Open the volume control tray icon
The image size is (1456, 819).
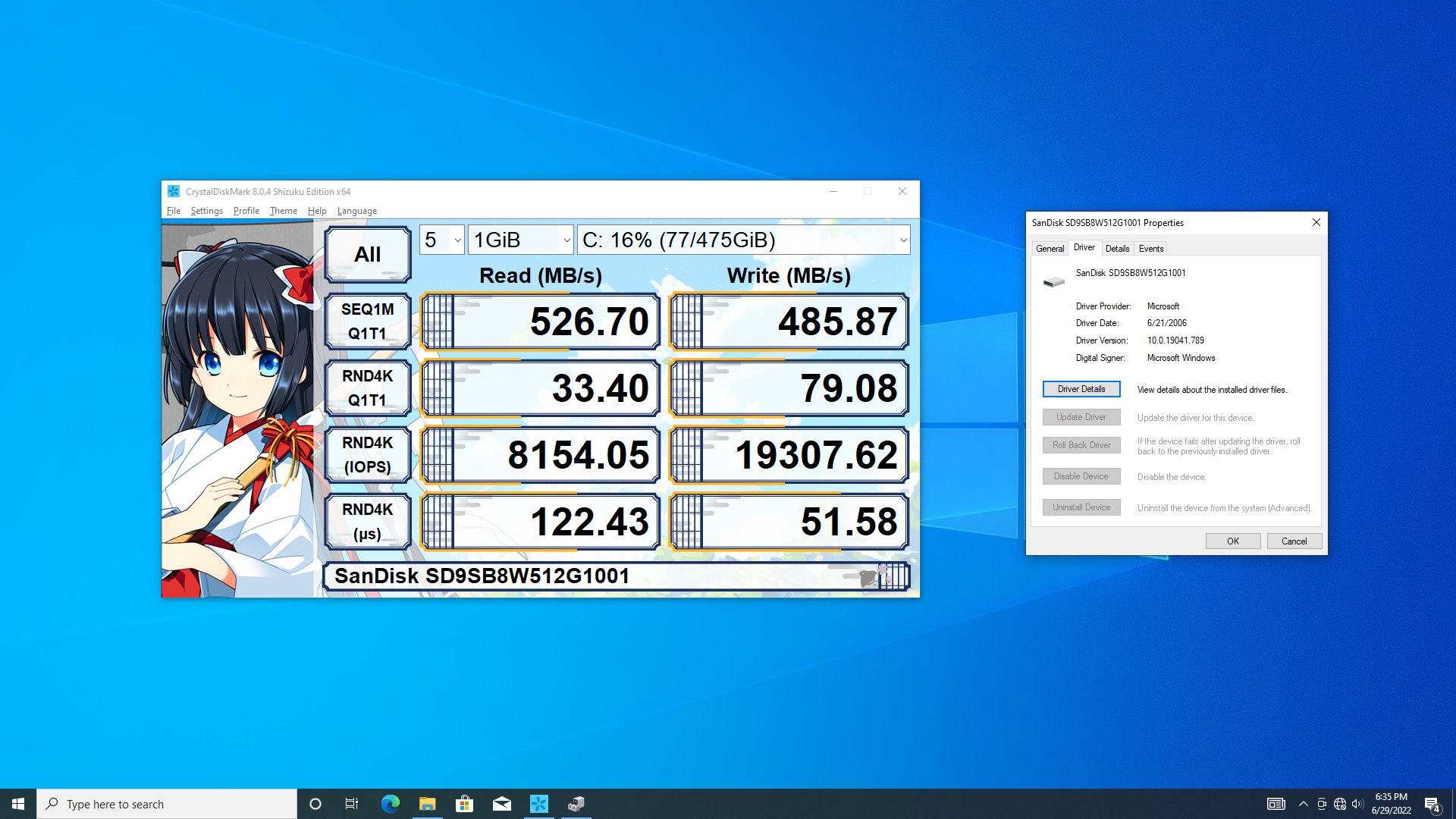pyautogui.click(x=1357, y=804)
